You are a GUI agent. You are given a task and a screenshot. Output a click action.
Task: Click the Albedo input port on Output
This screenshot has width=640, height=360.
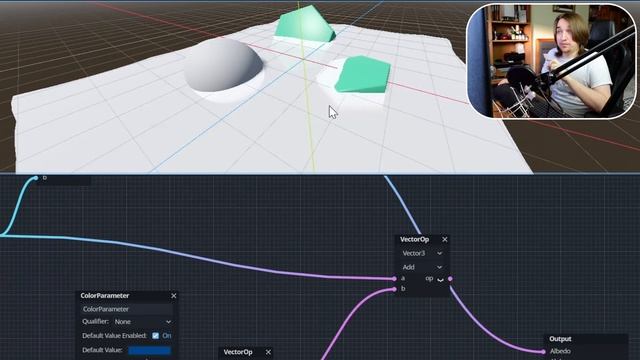coord(543,351)
